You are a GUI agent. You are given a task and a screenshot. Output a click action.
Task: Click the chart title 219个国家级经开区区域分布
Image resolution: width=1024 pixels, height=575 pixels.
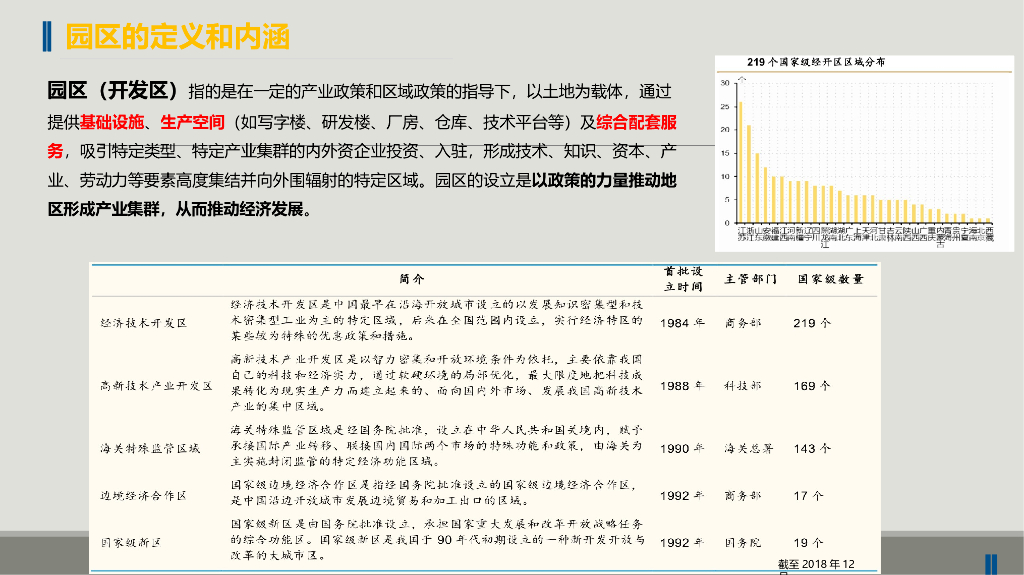[x=816, y=62]
